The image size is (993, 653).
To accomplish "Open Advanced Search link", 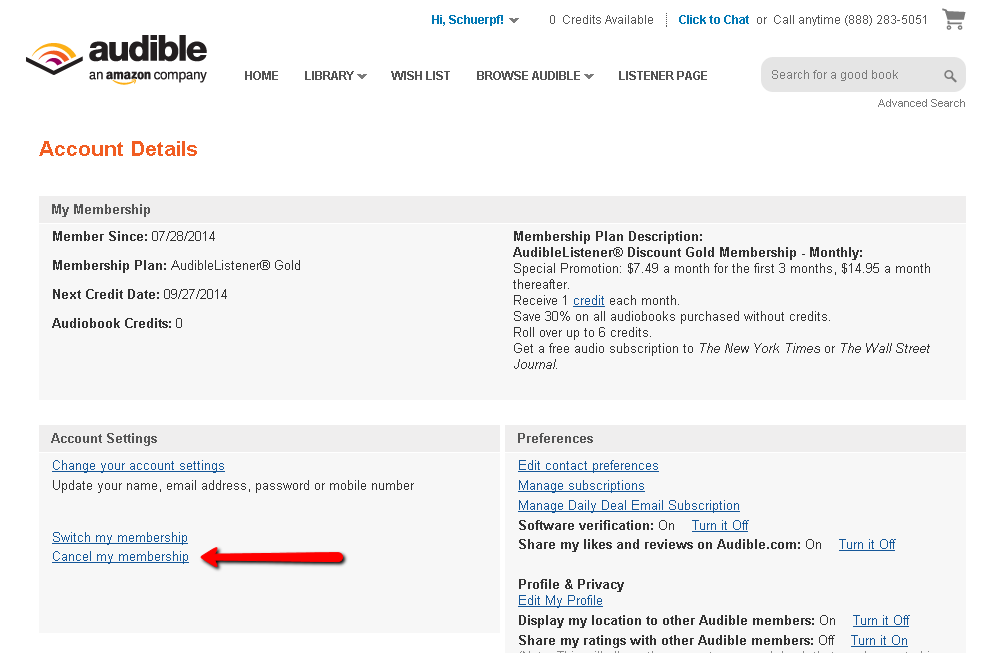I will click(921, 103).
